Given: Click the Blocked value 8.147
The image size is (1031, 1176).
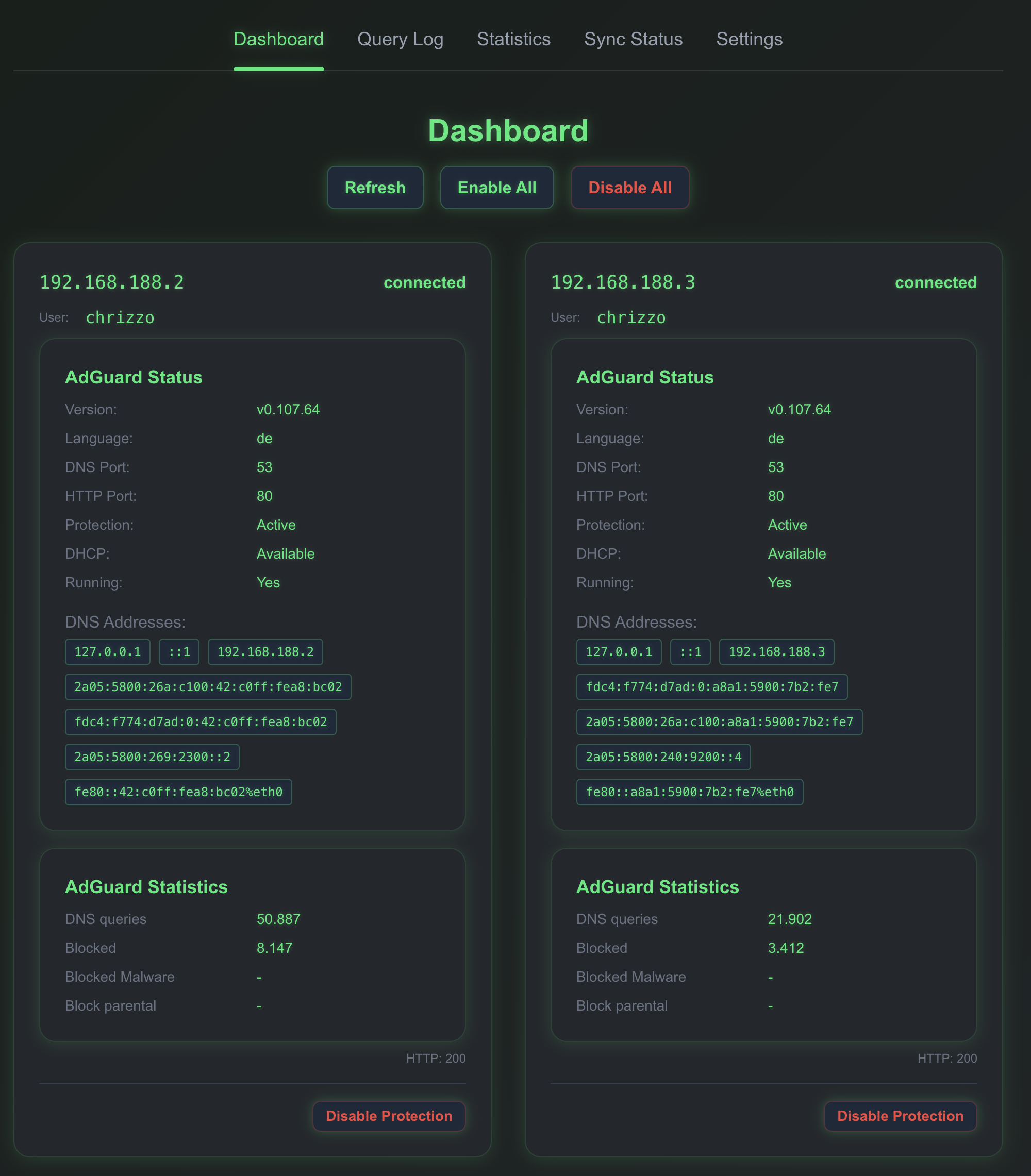Looking at the screenshot, I should pyautogui.click(x=274, y=948).
